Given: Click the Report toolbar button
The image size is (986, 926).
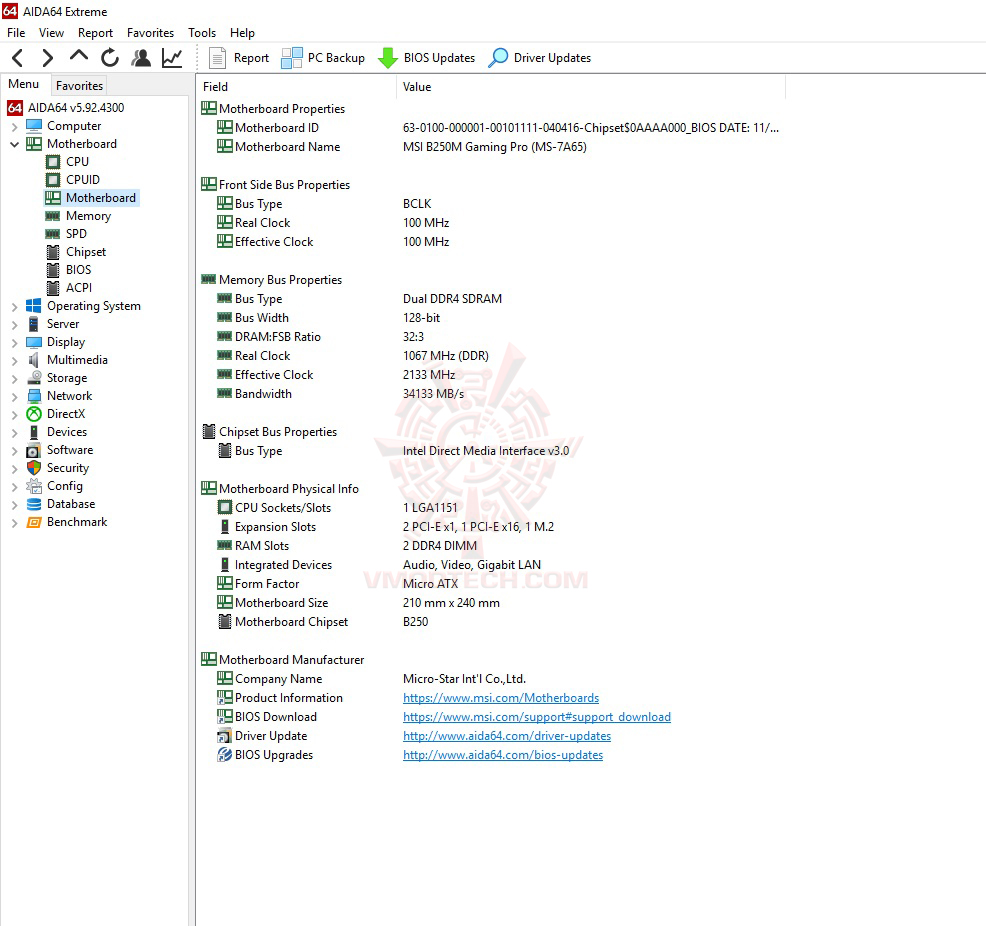Looking at the screenshot, I should click(239, 58).
